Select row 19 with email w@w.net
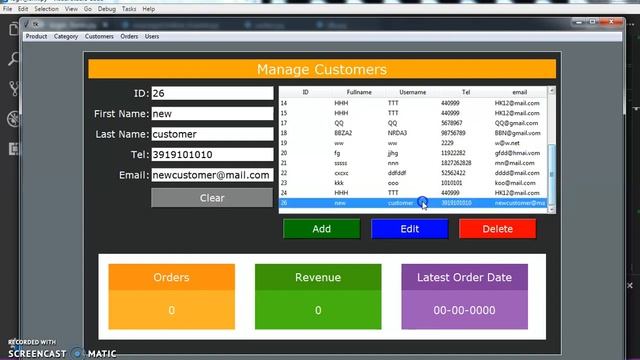640x360 pixels. pos(413,143)
